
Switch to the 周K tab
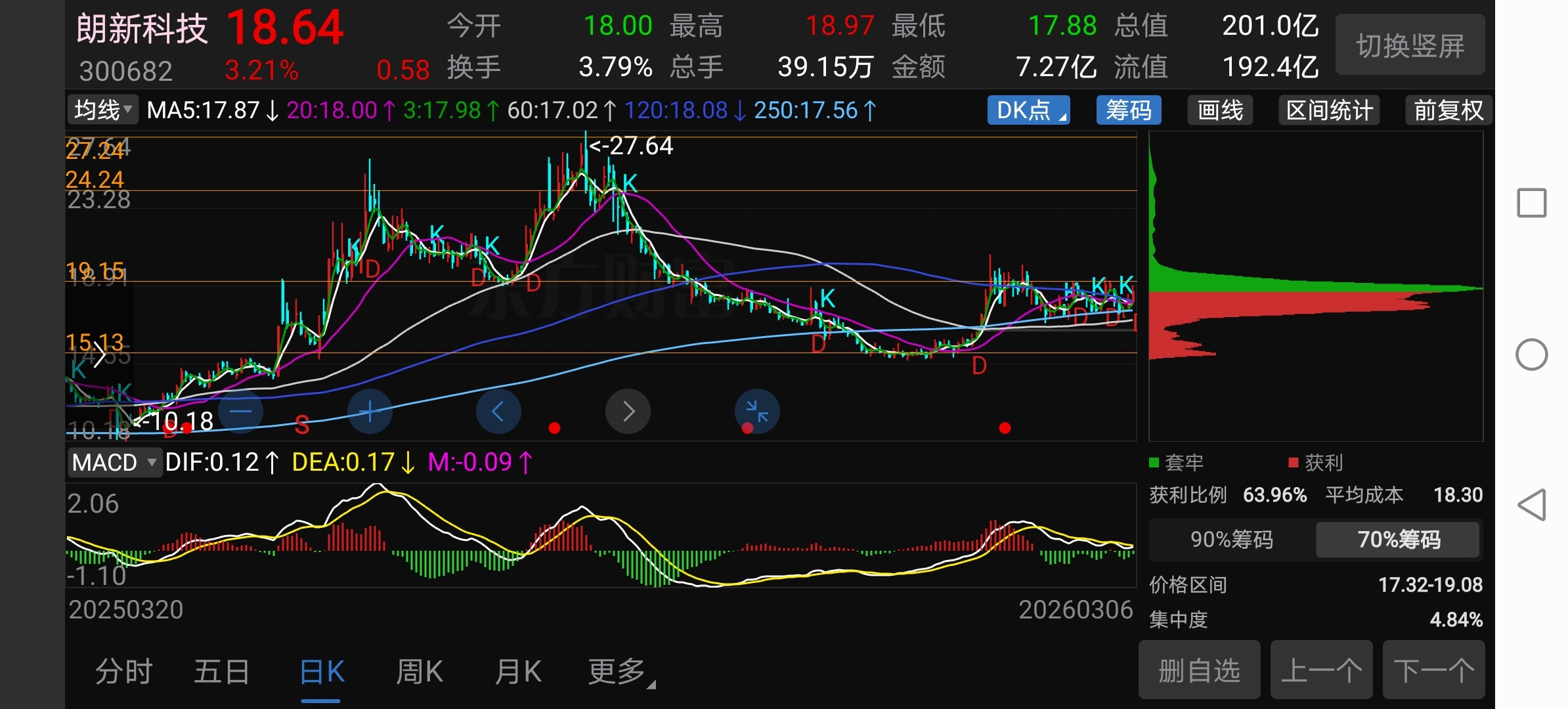[x=419, y=672]
